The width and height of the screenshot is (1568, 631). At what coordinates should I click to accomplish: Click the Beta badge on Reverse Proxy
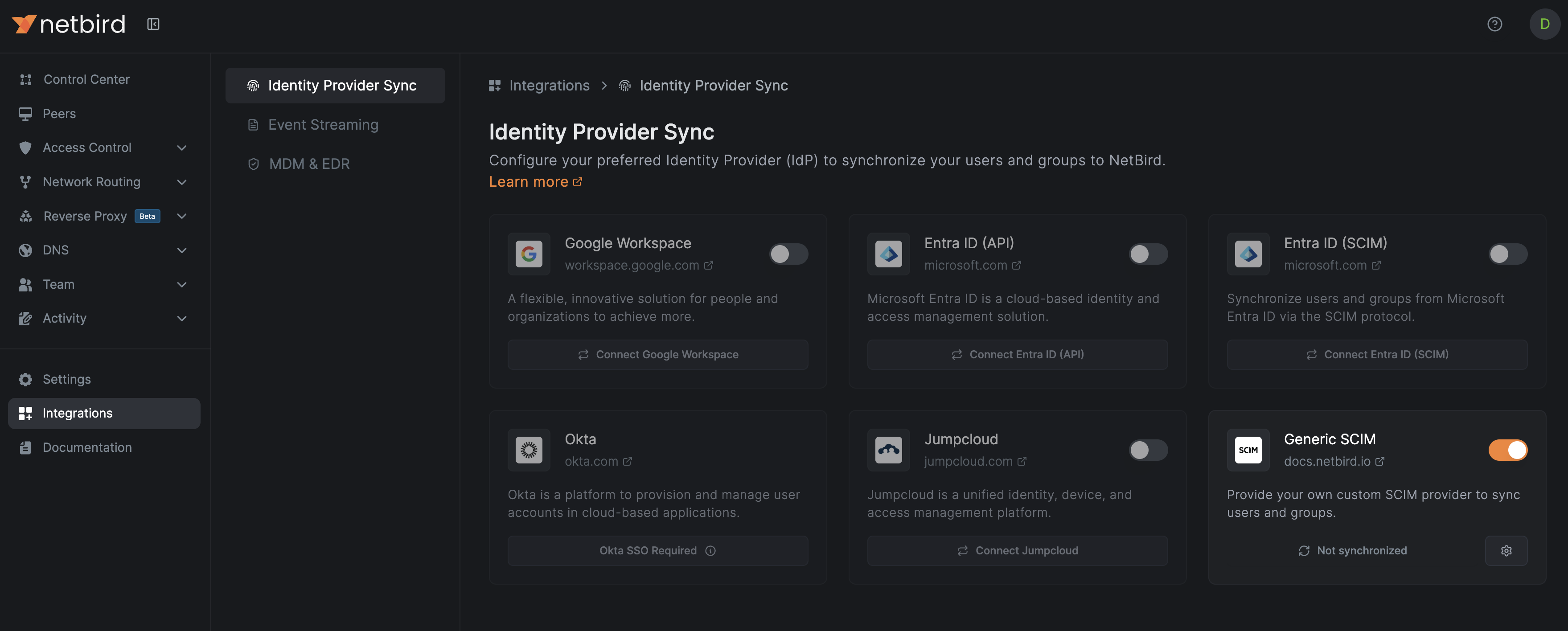point(147,217)
